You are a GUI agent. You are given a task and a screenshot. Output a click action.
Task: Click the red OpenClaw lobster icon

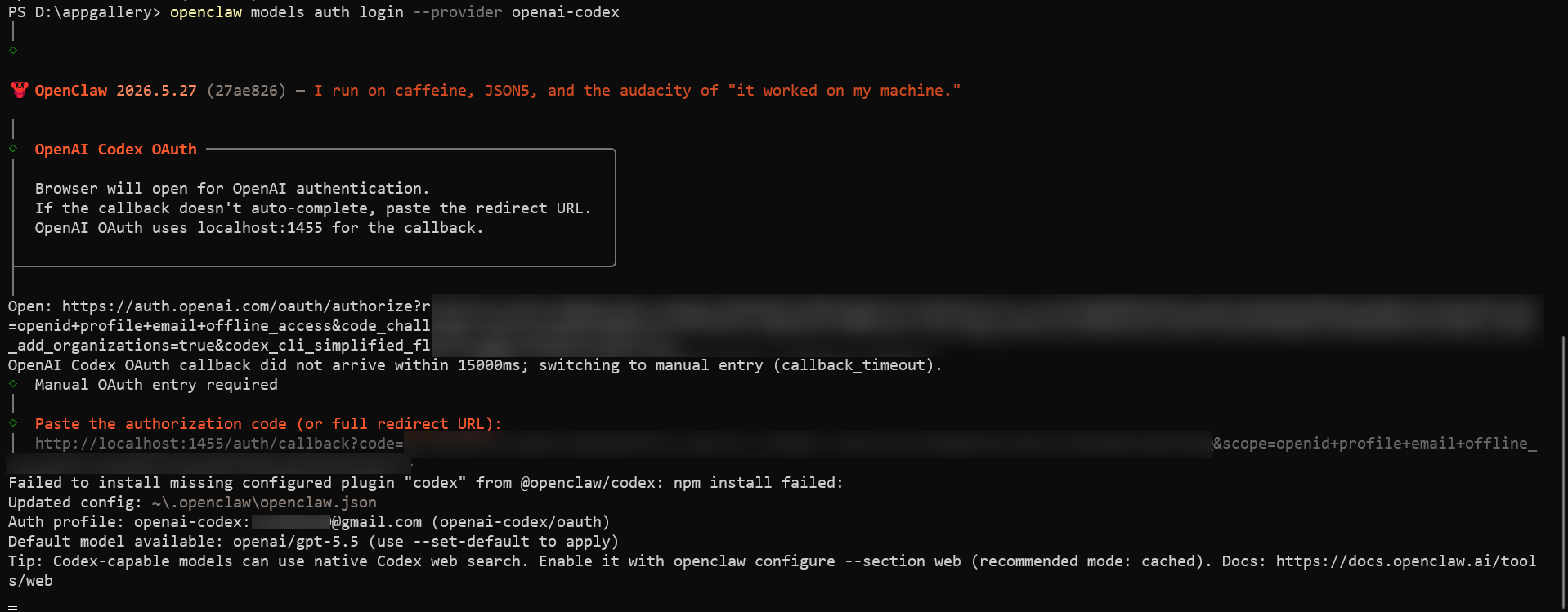pyautogui.click(x=20, y=90)
